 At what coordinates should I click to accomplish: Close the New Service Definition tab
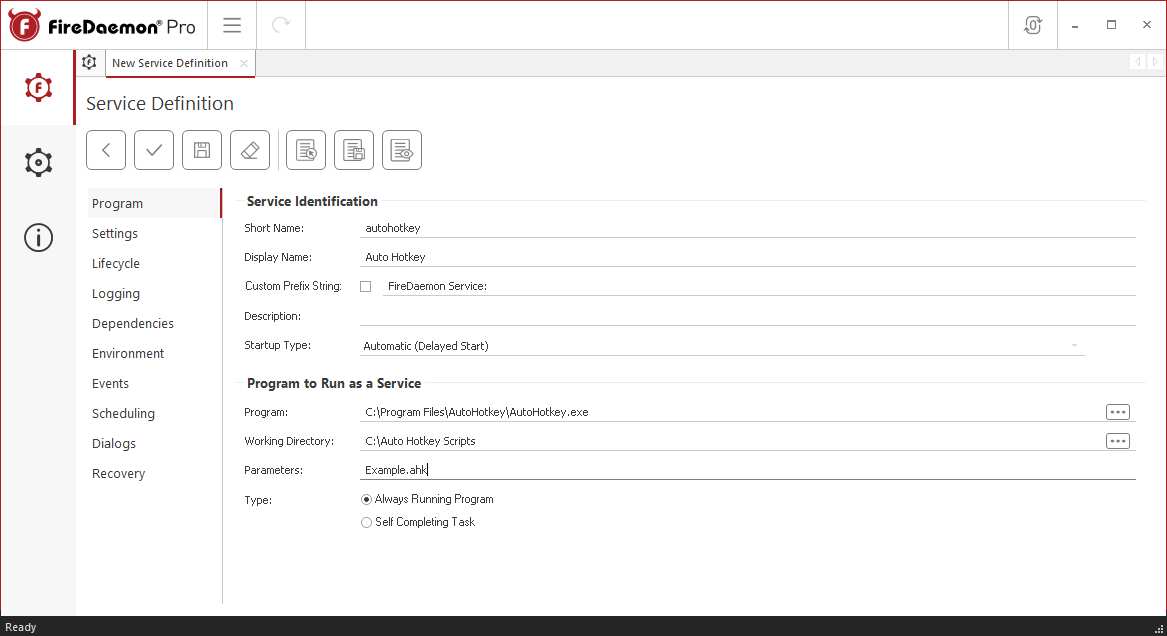244,63
